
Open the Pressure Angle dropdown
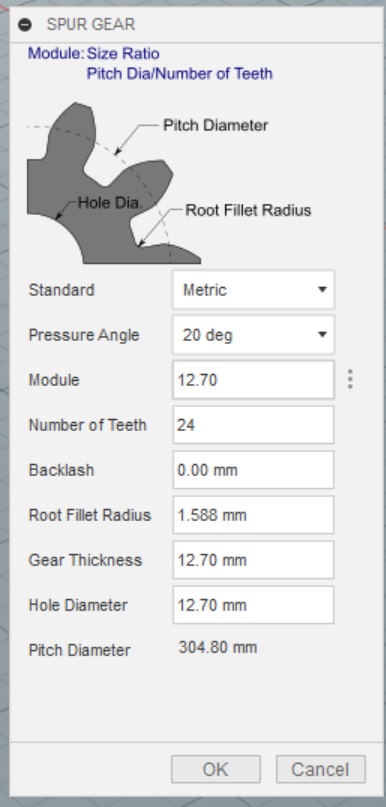[x=253, y=335]
